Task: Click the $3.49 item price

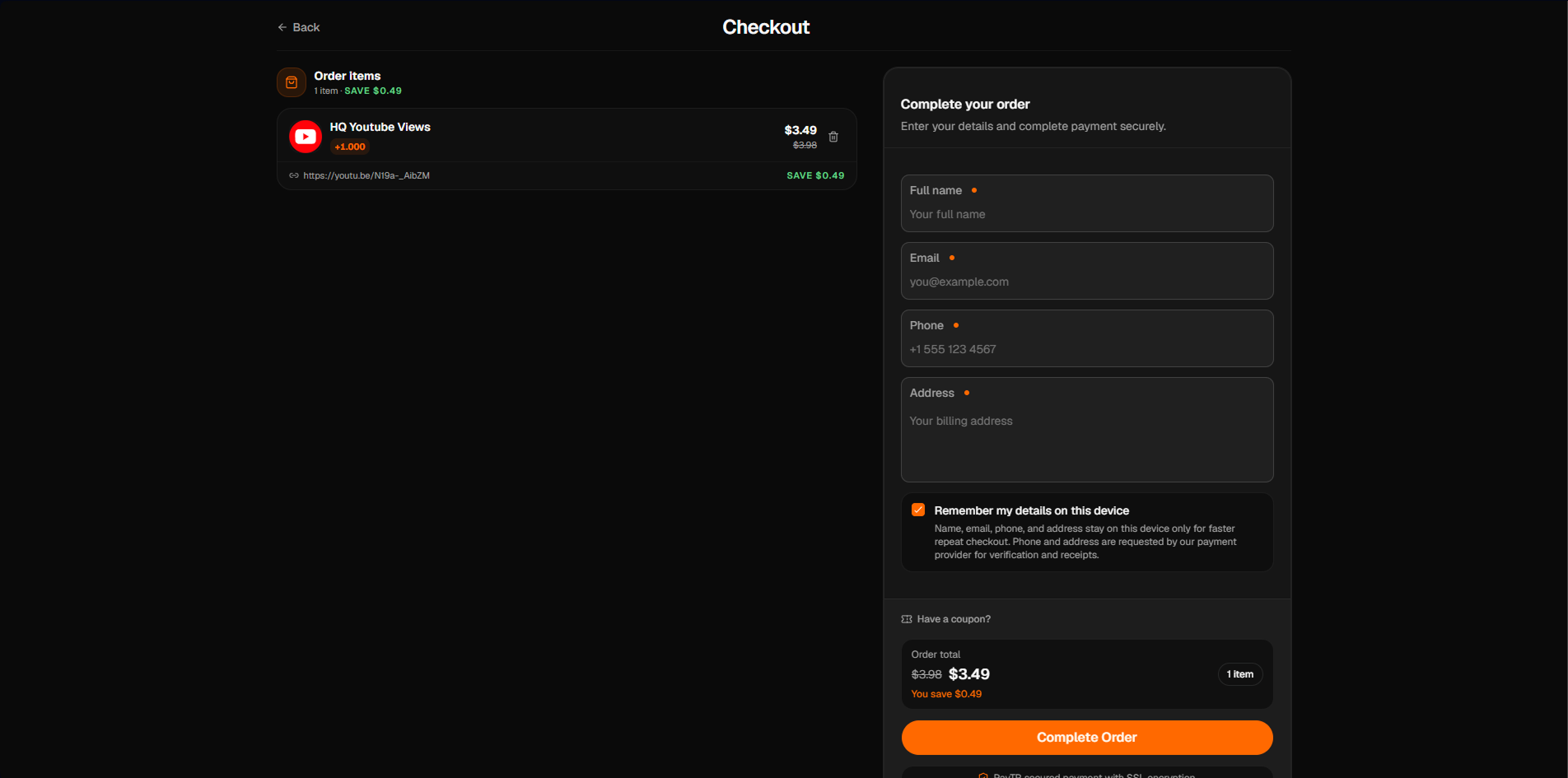Action: click(x=800, y=130)
